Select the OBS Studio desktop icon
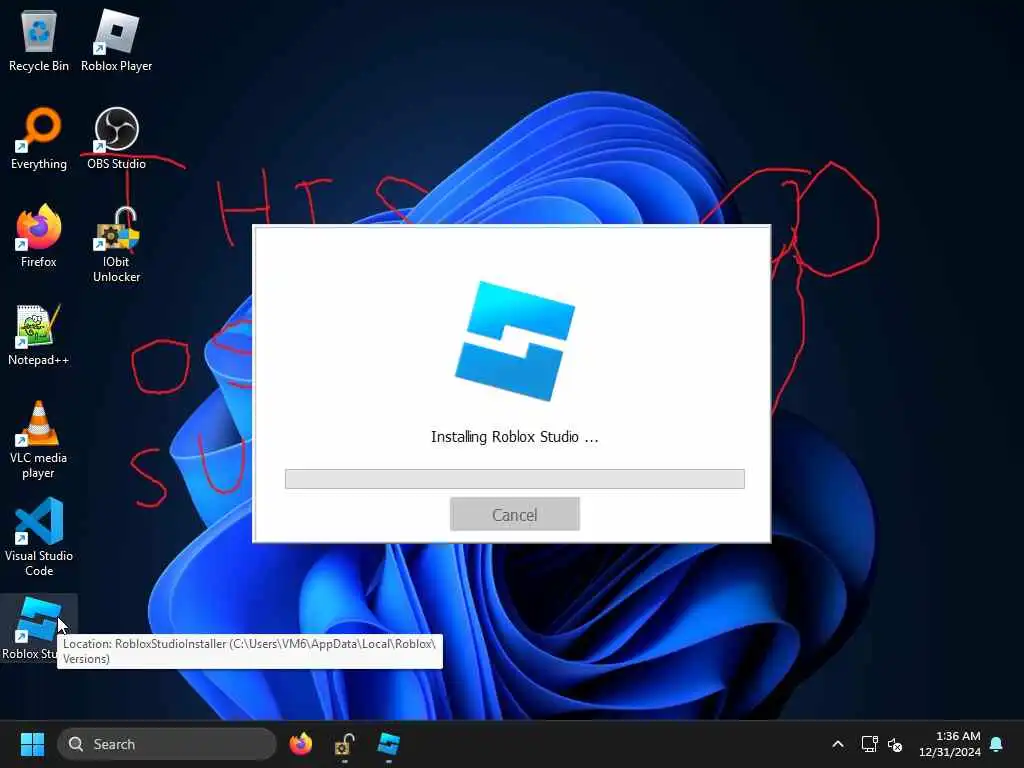 [116, 138]
